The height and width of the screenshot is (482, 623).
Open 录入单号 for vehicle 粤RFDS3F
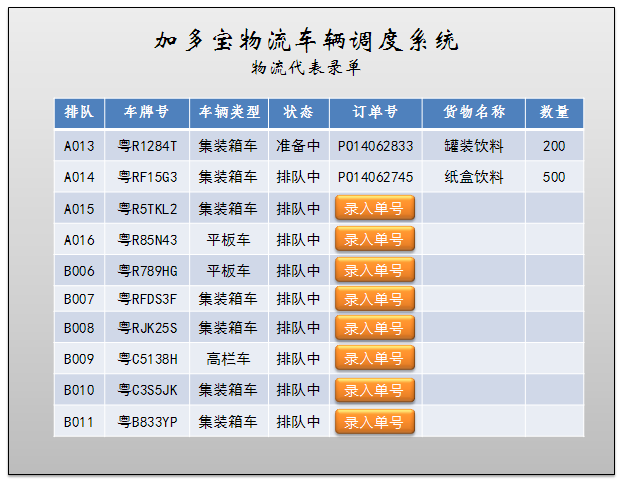pyautogui.click(x=375, y=299)
